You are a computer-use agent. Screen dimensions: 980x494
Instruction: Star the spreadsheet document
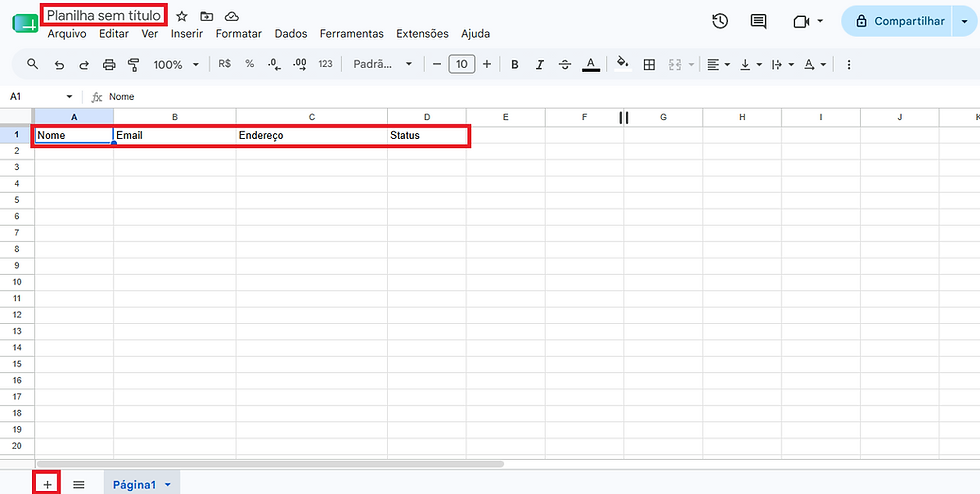click(182, 16)
